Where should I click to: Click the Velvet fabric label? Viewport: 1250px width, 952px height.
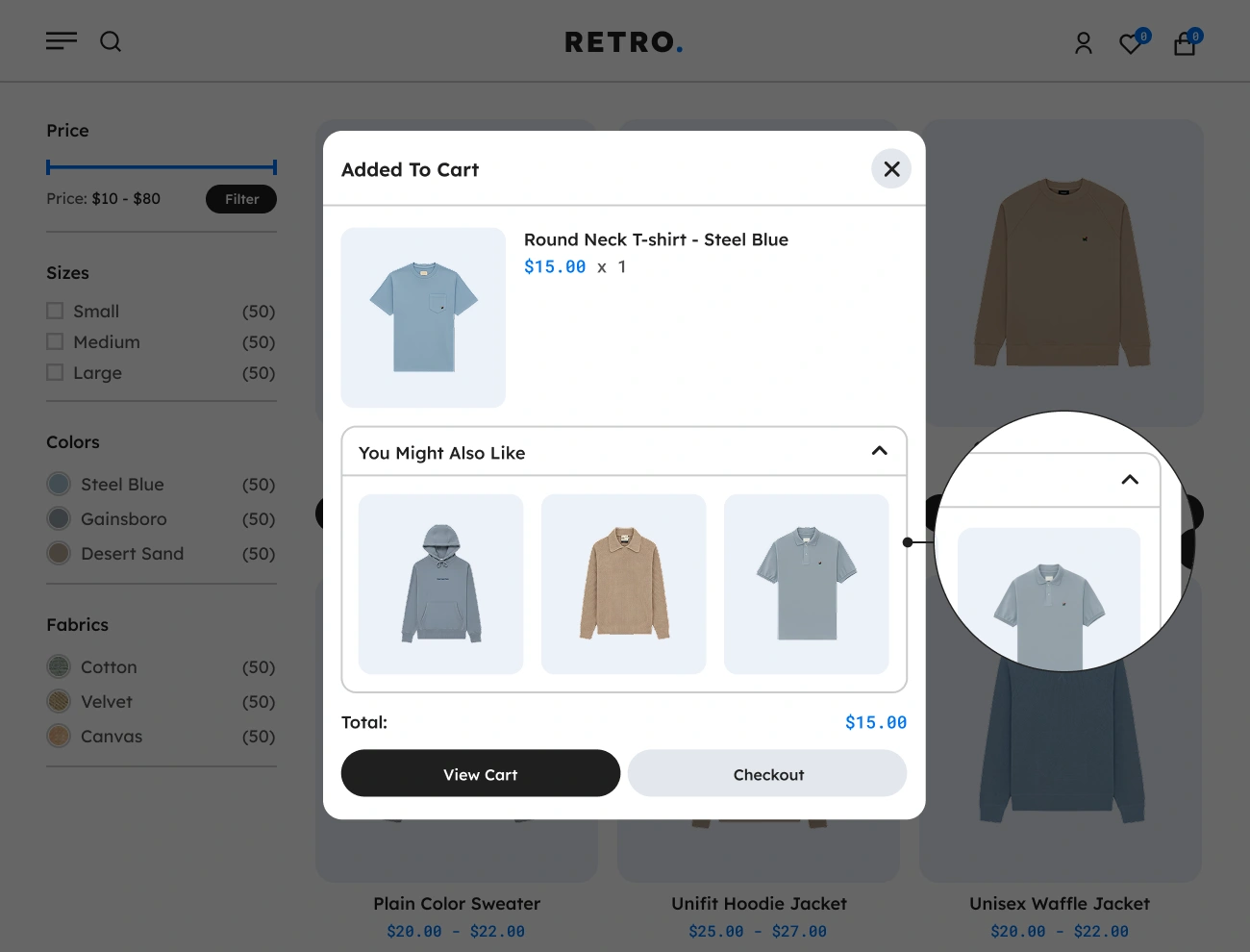pyautogui.click(x=107, y=702)
